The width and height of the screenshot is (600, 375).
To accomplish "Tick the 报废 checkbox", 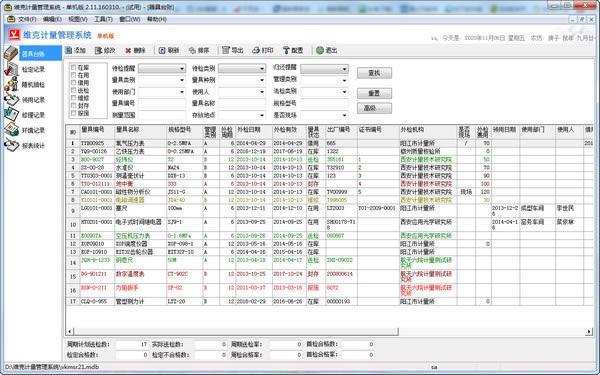I will 73,113.
